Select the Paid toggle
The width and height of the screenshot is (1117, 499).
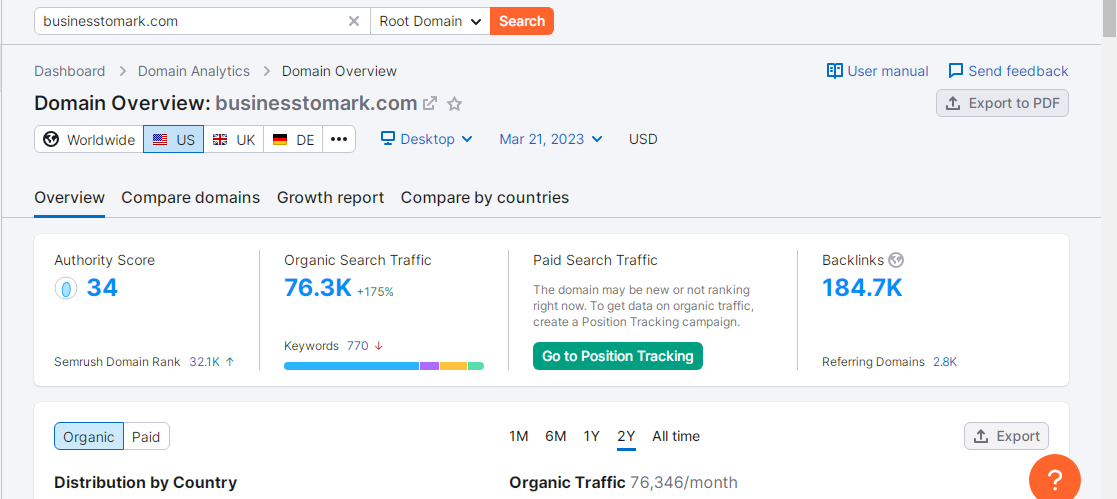click(146, 436)
